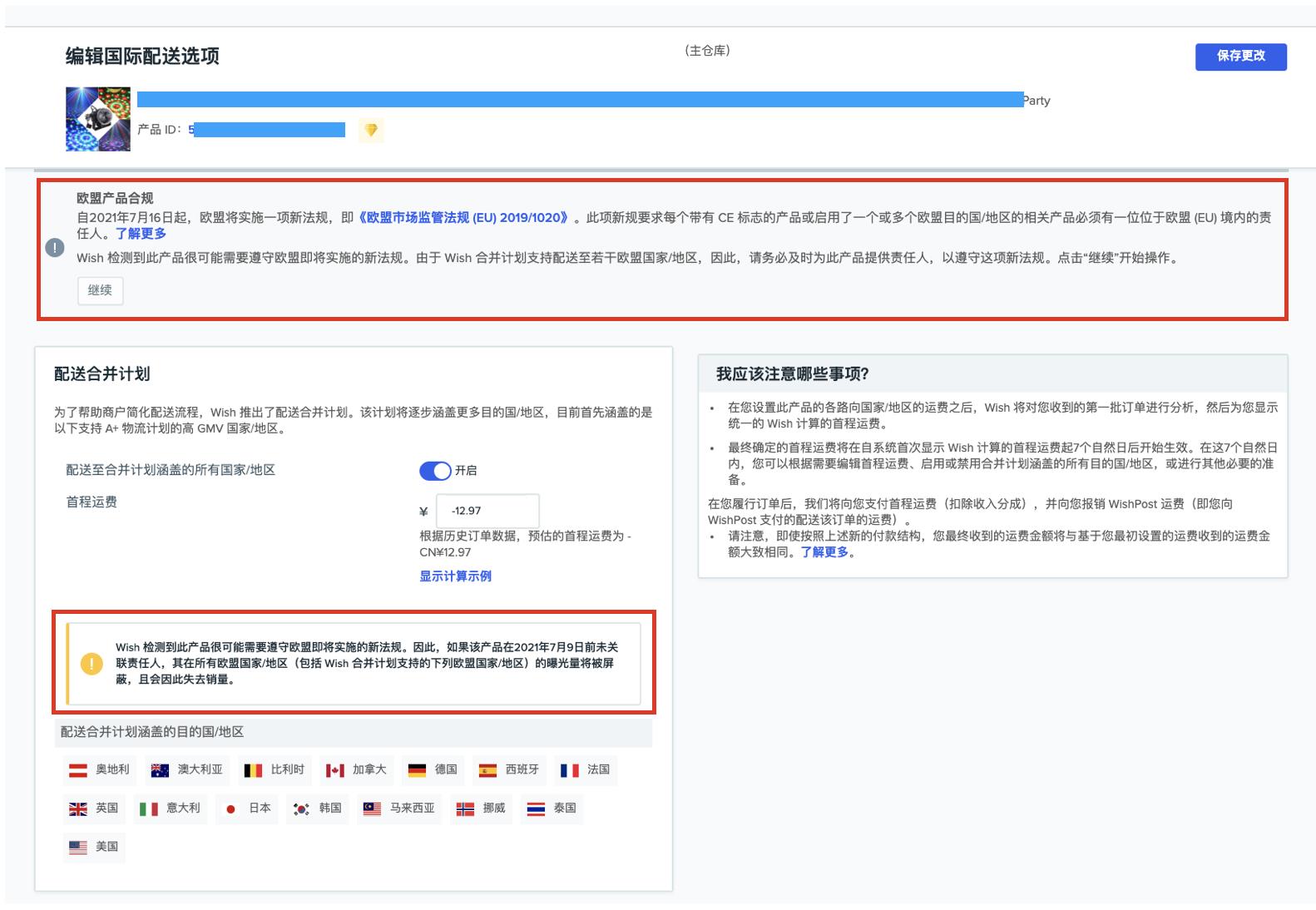Click the product thumbnail image
Image resolution: width=1316 pixels, height=910 pixels.
[98, 119]
